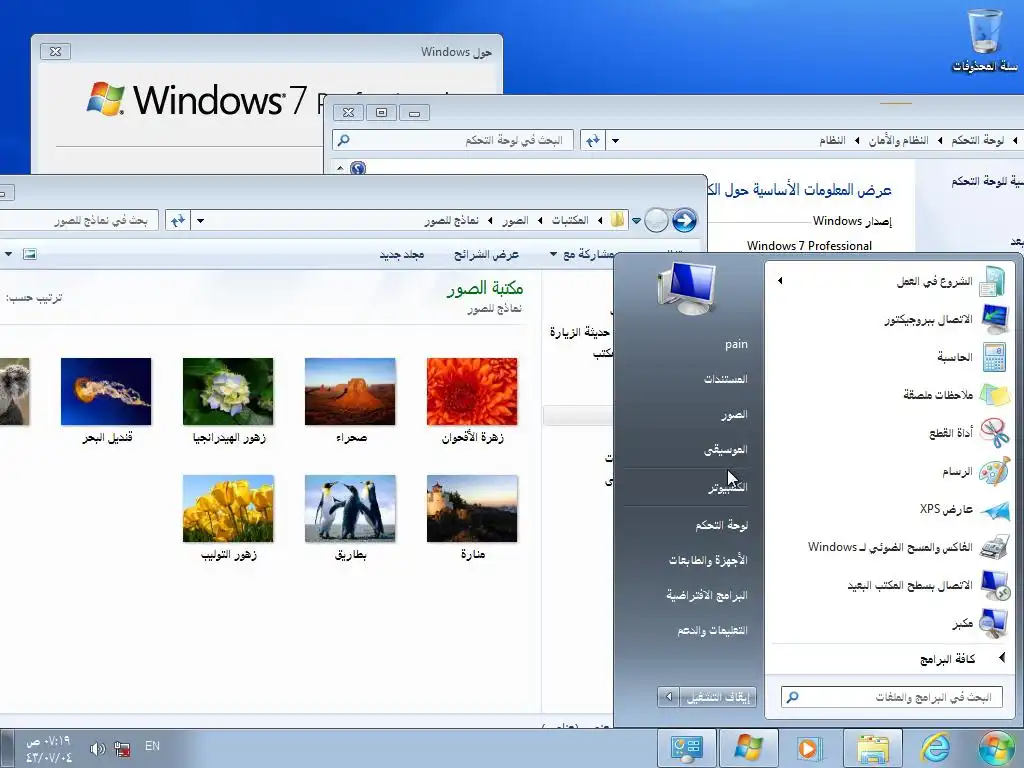The height and width of the screenshot is (768, 1024).
Task: Open the Control Panel taskbar item
Action: point(686,748)
